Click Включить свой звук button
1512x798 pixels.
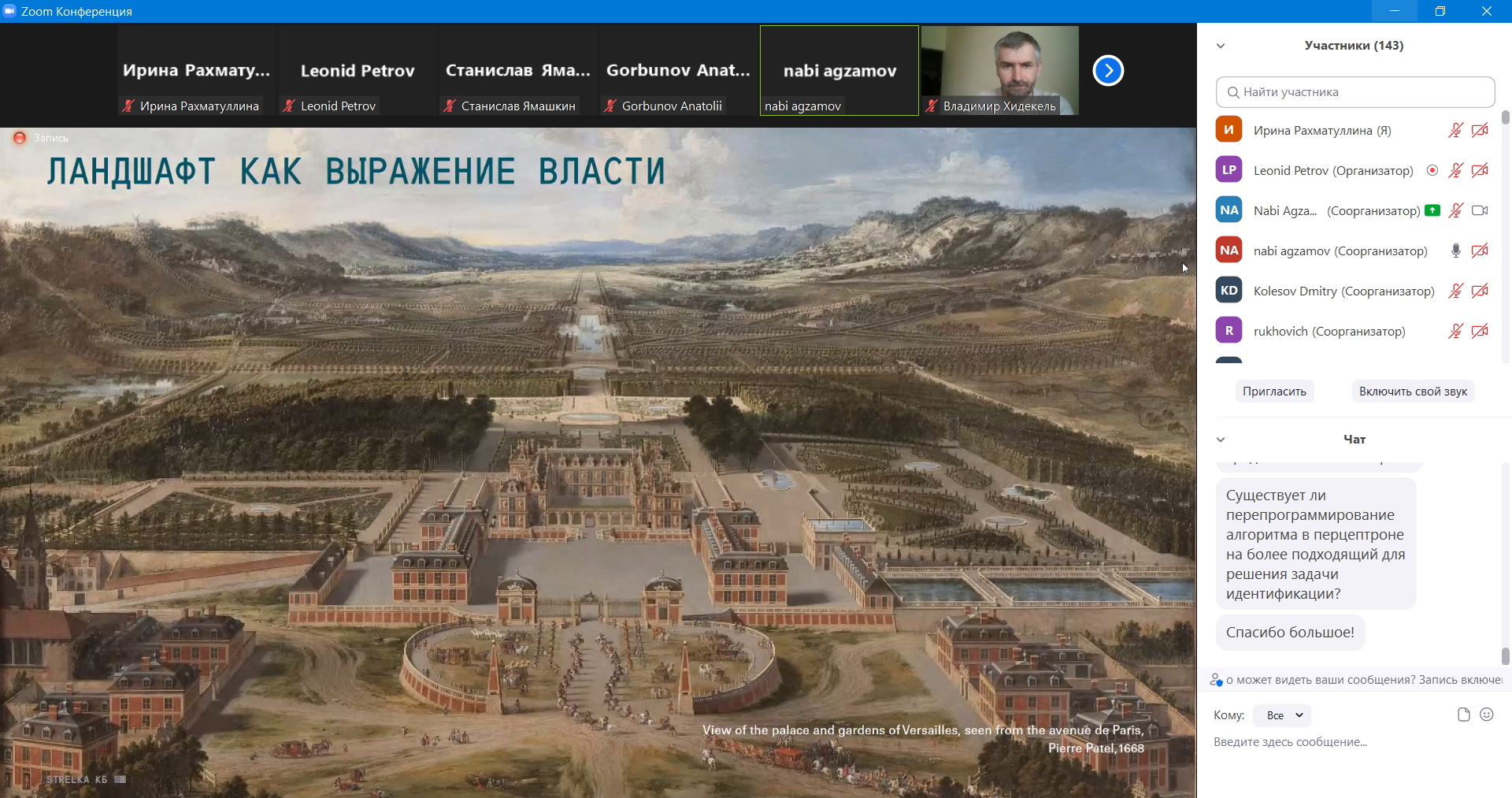pos(1413,392)
